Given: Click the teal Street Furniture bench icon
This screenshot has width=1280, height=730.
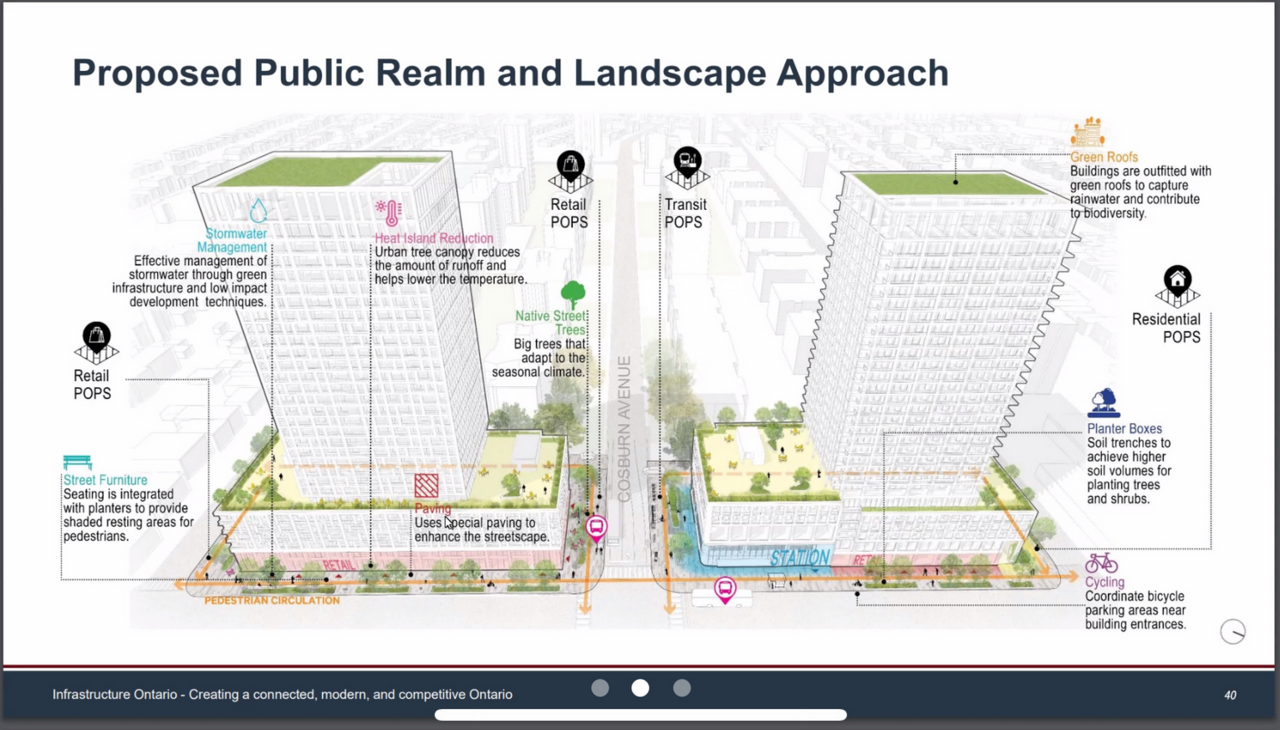Looking at the screenshot, I should pyautogui.click(x=77, y=462).
